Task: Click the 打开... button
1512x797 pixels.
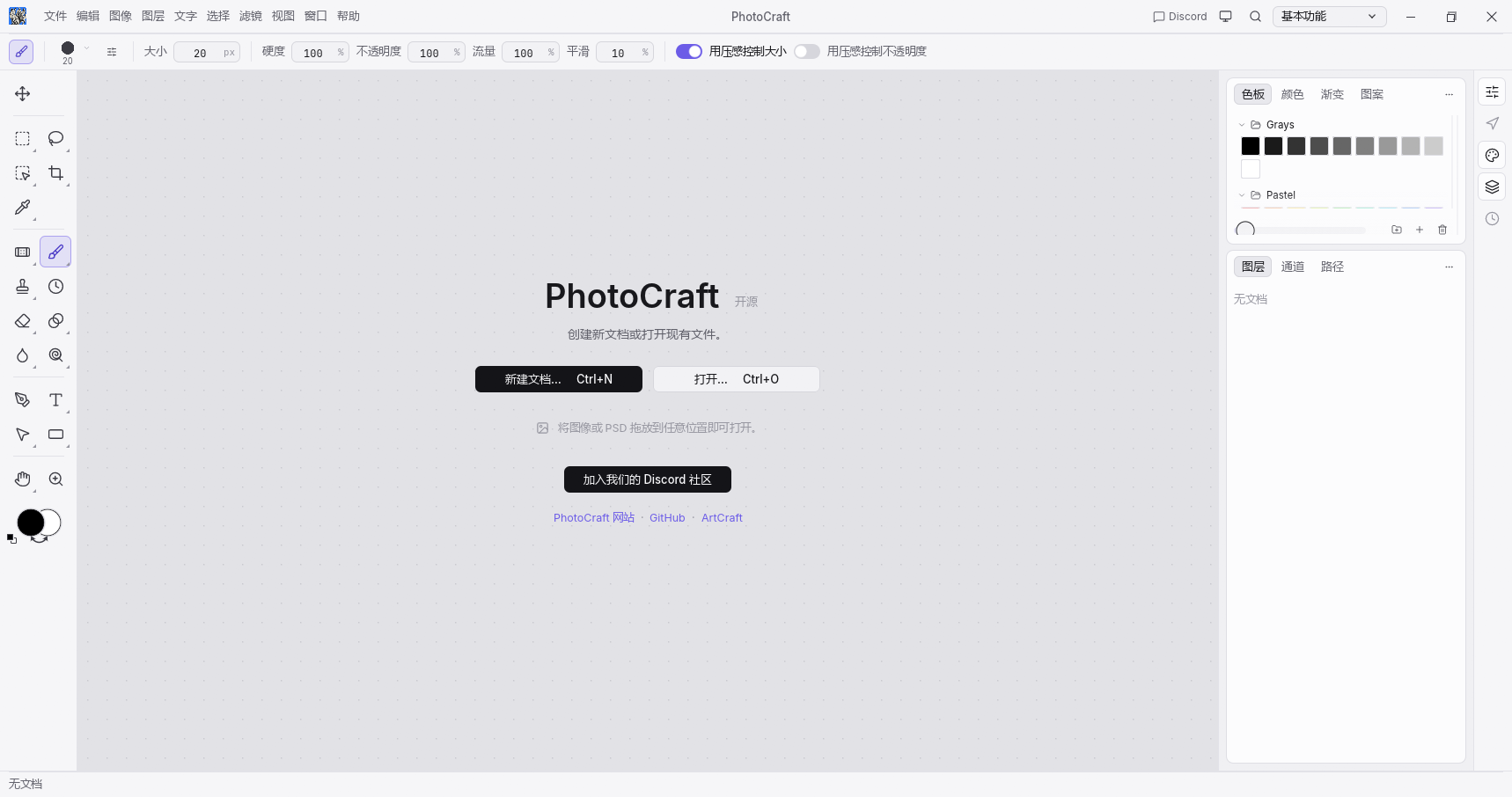Action: [737, 379]
